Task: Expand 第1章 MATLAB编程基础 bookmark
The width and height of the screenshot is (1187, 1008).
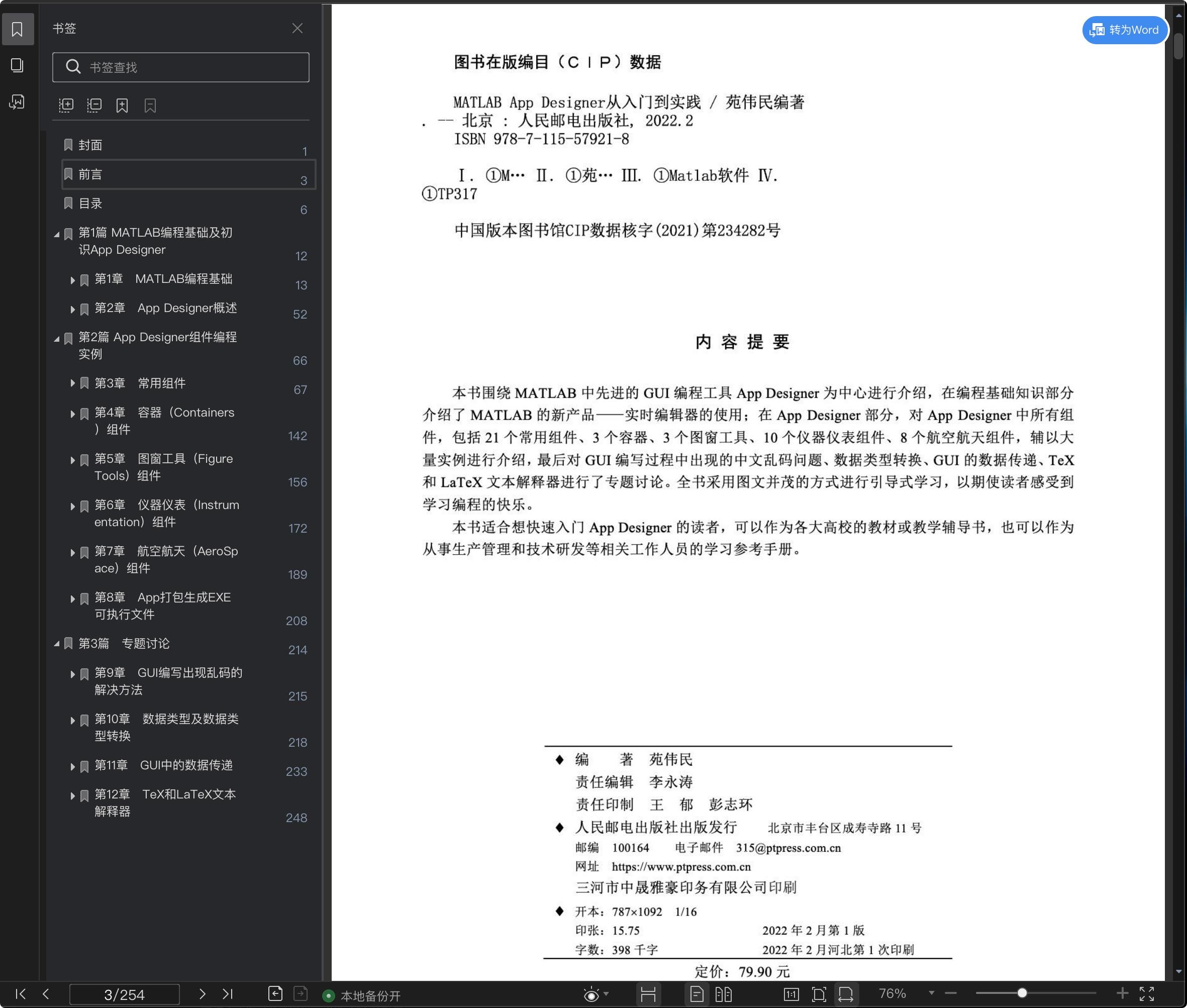Action: tap(72, 280)
